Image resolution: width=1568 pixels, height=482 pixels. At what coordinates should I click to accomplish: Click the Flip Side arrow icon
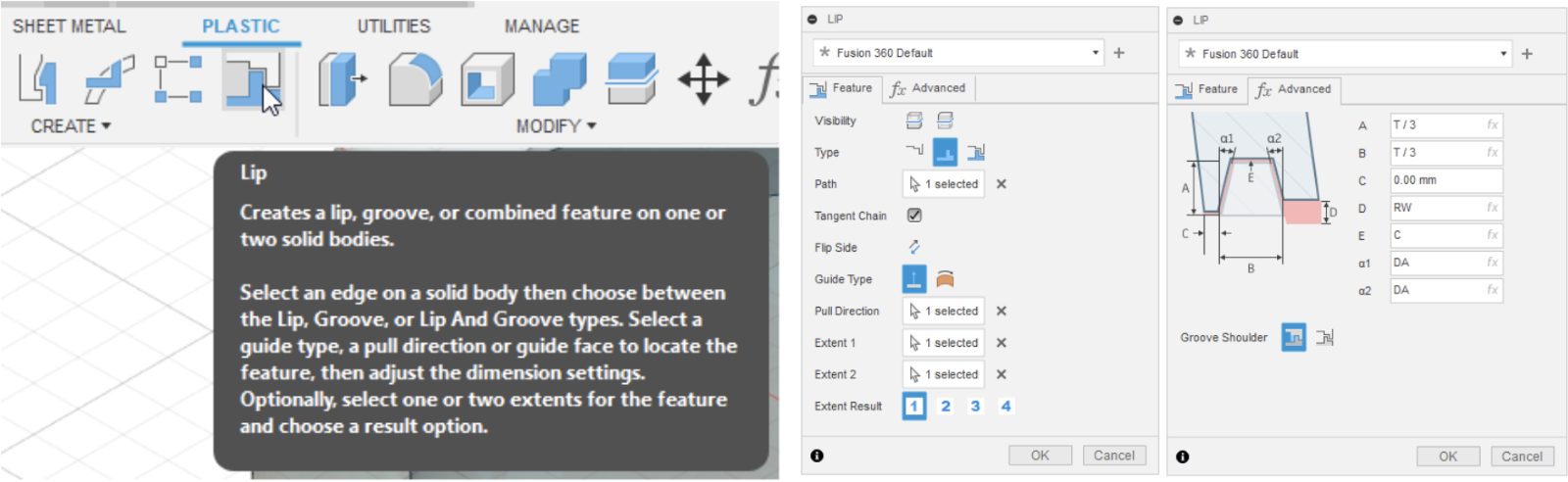pyautogui.click(x=914, y=247)
